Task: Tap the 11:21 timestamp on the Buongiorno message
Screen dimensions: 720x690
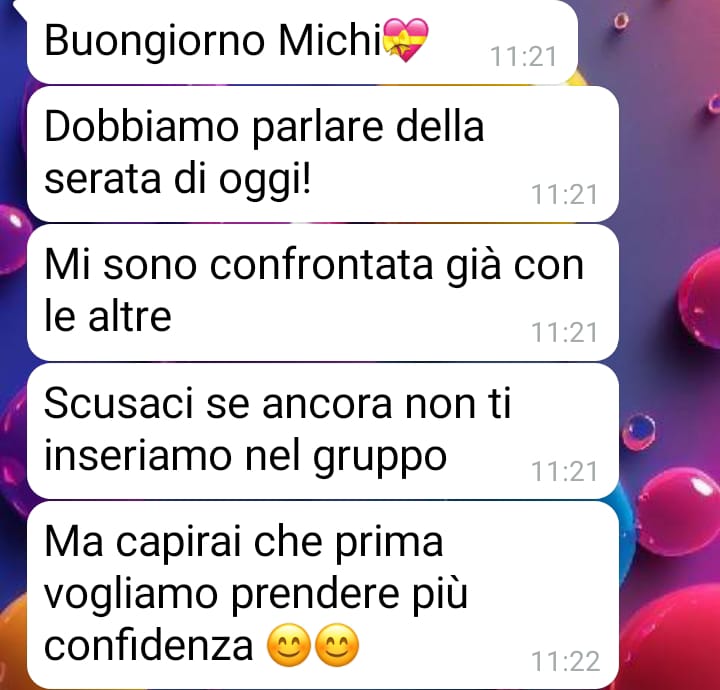Action: [x=524, y=56]
